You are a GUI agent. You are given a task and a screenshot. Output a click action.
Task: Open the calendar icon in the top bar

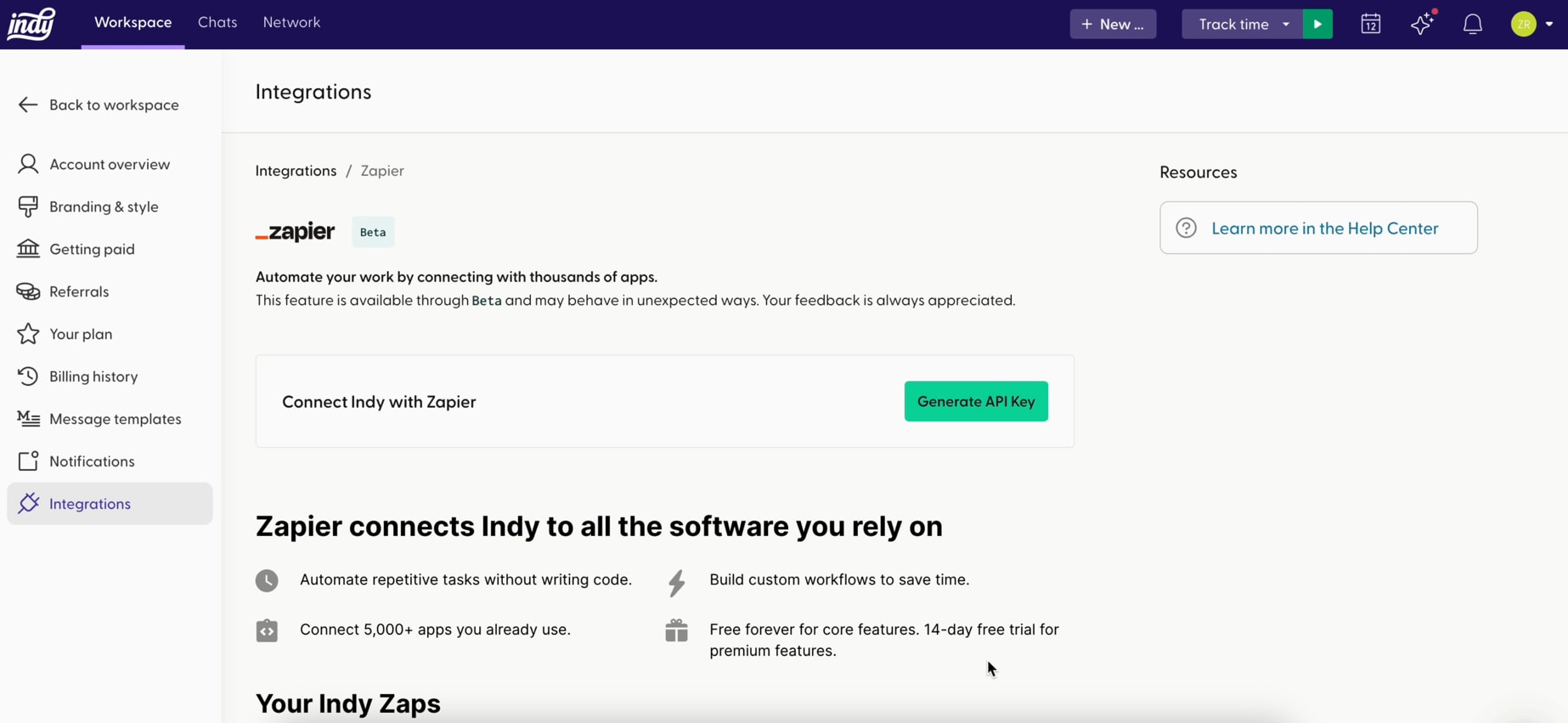point(1371,24)
